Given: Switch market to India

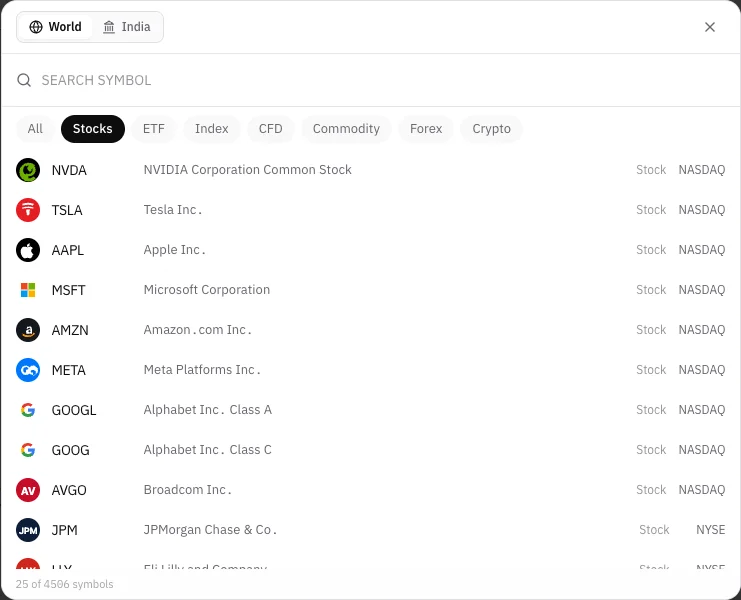Looking at the screenshot, I should 127,27.
